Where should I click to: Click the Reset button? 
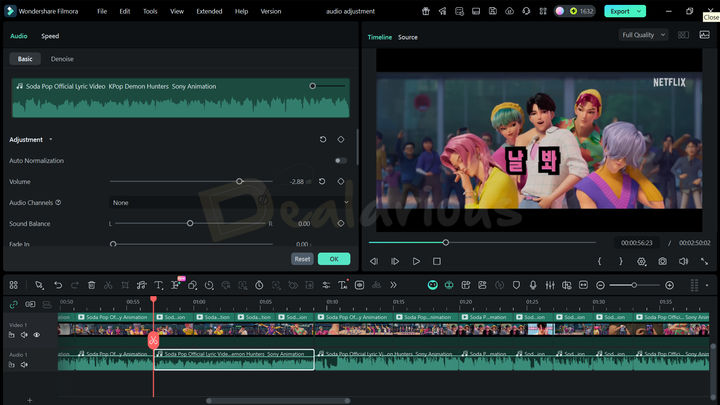click(x=302, y=259)
